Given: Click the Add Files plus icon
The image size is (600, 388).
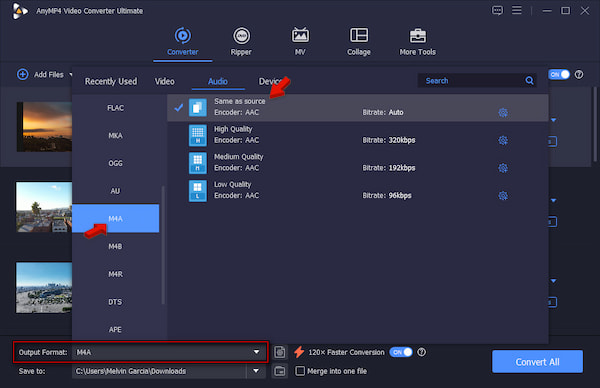Looking at the screenshot, I should 23,74.
